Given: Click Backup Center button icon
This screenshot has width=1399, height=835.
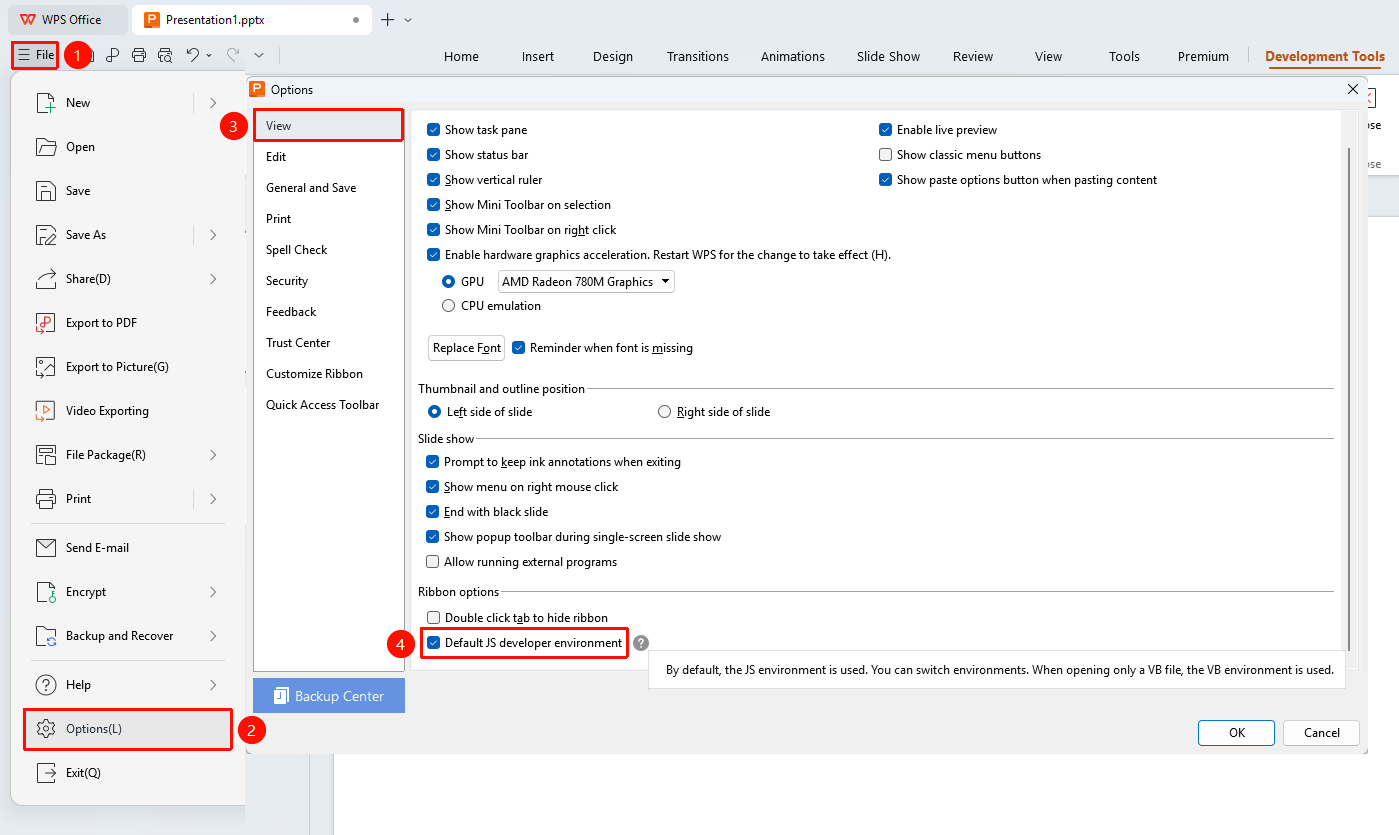Looking at the screenshot, I should pyautogui.click(x=282, y=696).
